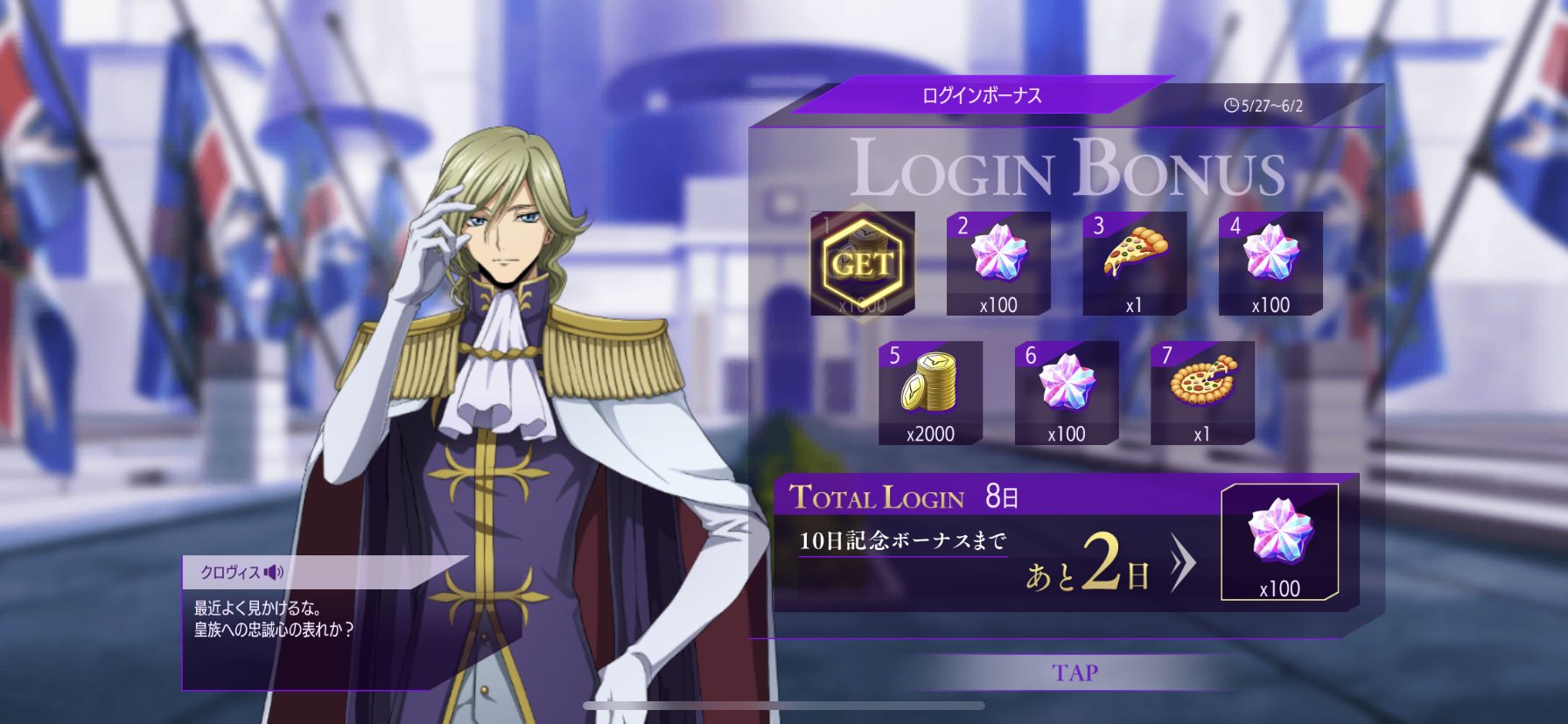Tap the day 1 GET reward badge
1568x724 pixels.
[863, 262]
